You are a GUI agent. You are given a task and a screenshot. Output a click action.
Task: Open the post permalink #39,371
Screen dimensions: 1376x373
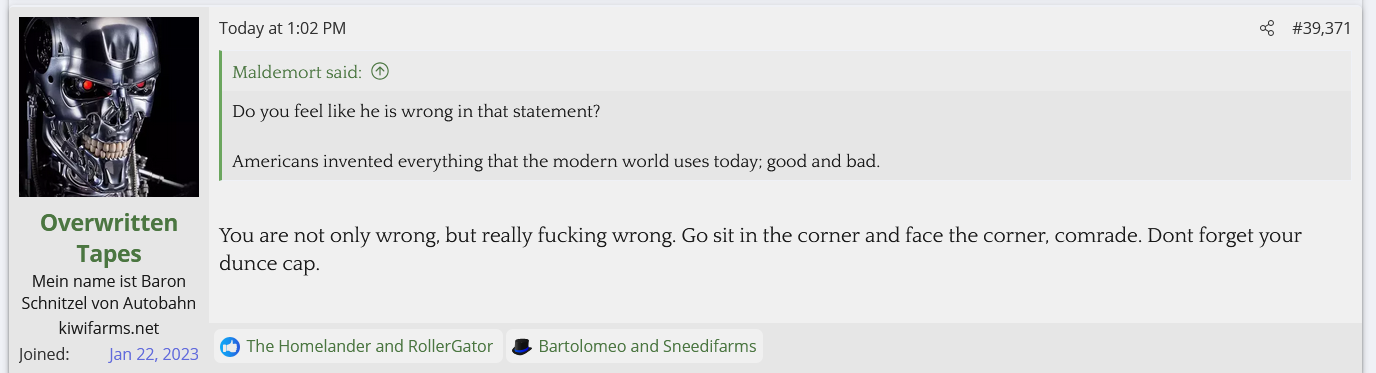tap(1321, 28)
